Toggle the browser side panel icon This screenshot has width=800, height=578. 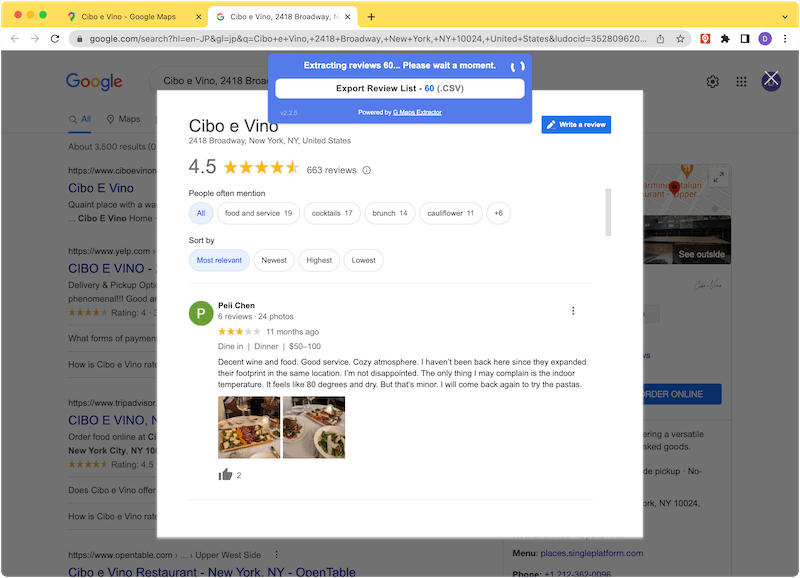[745, 39]
